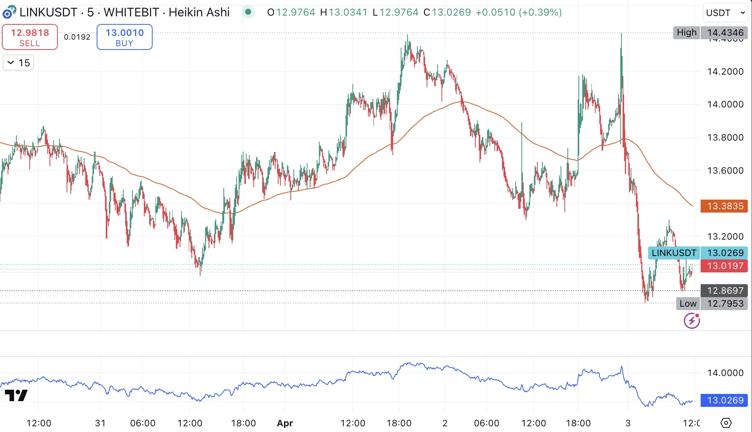Click the LINK coin logo icon

point(9,12)
